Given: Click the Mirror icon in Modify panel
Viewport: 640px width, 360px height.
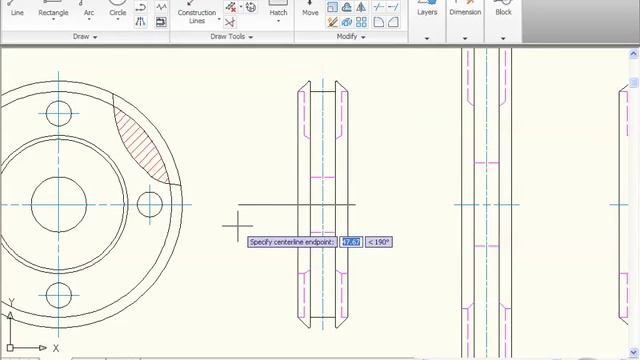Looking at the screenshot, I should [361, 7].
